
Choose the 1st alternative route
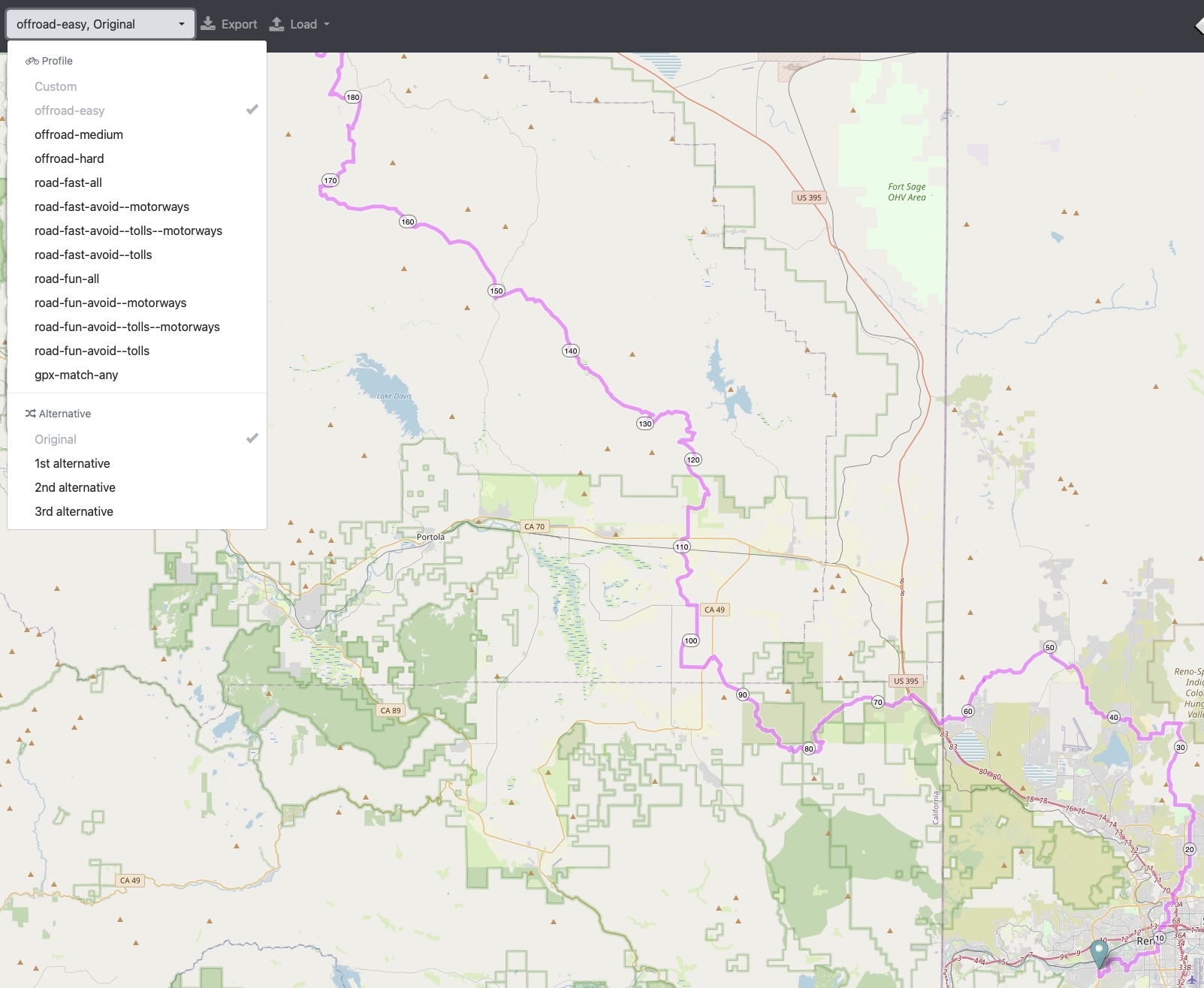click(137, 463)
